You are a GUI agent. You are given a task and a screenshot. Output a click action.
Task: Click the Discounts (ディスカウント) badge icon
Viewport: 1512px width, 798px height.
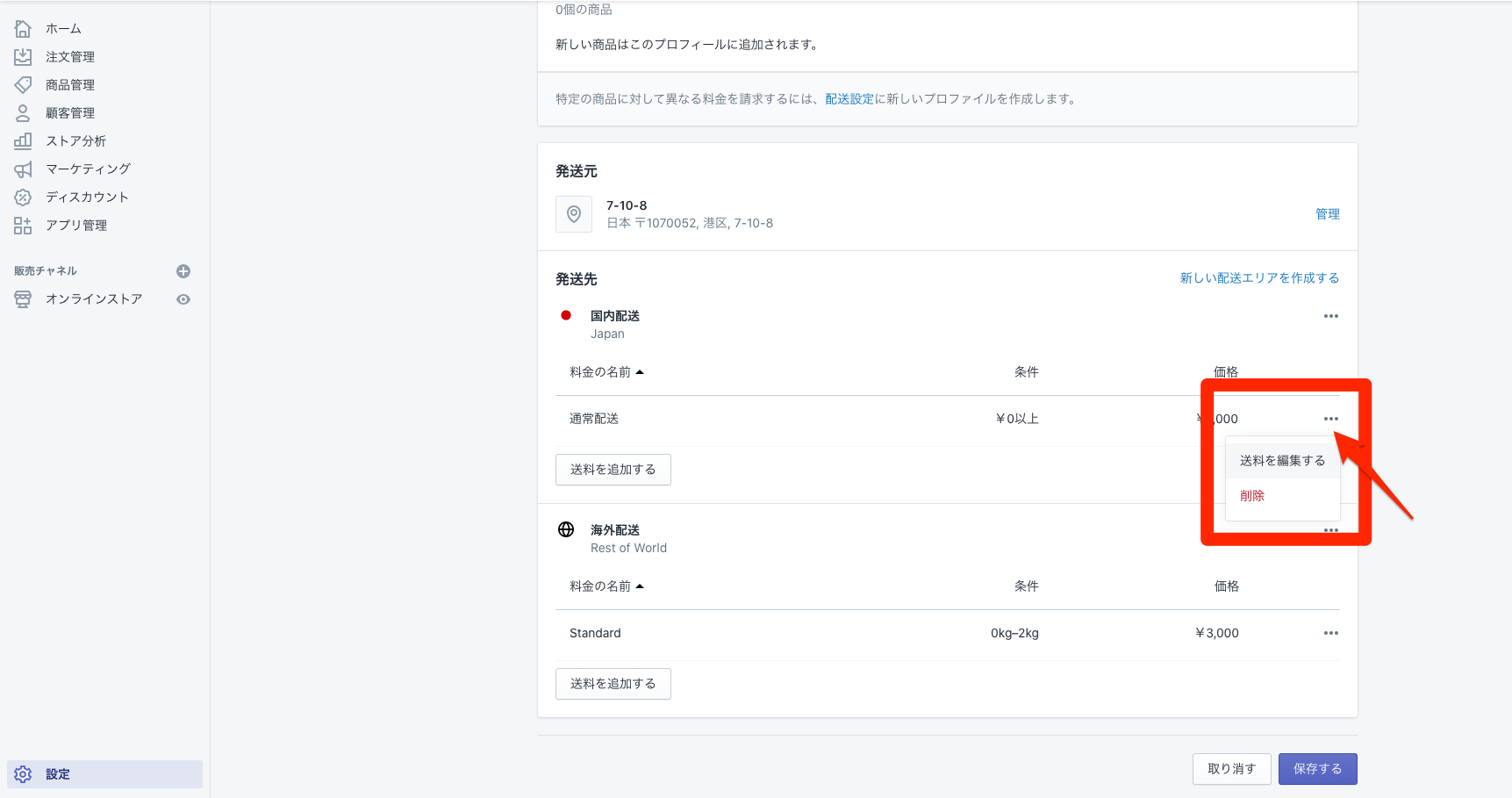[23, 198]
